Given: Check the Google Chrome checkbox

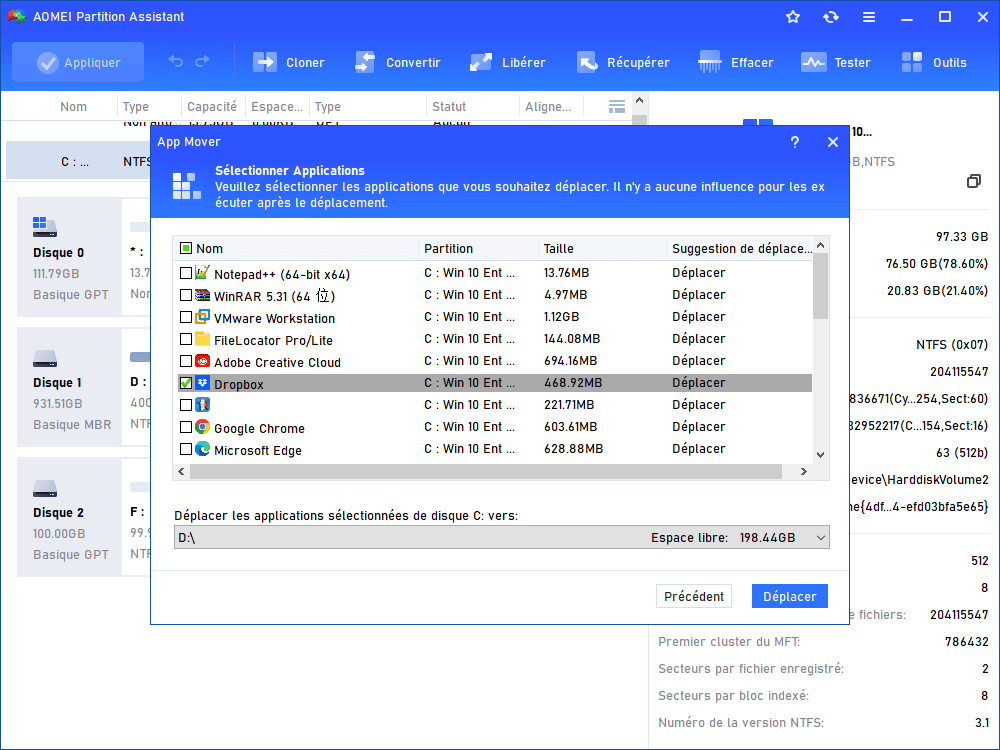Looking at the screenshot, I should tap(186, 427).
